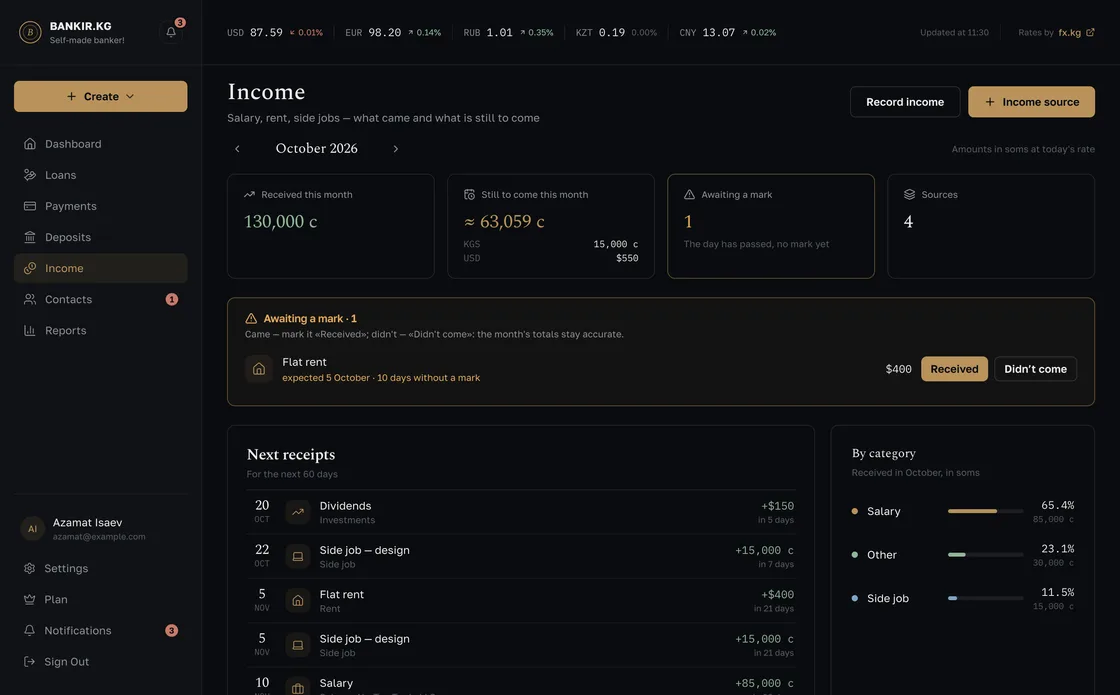
Task: Go to previous month with left chevron
Action: [237, 149]
